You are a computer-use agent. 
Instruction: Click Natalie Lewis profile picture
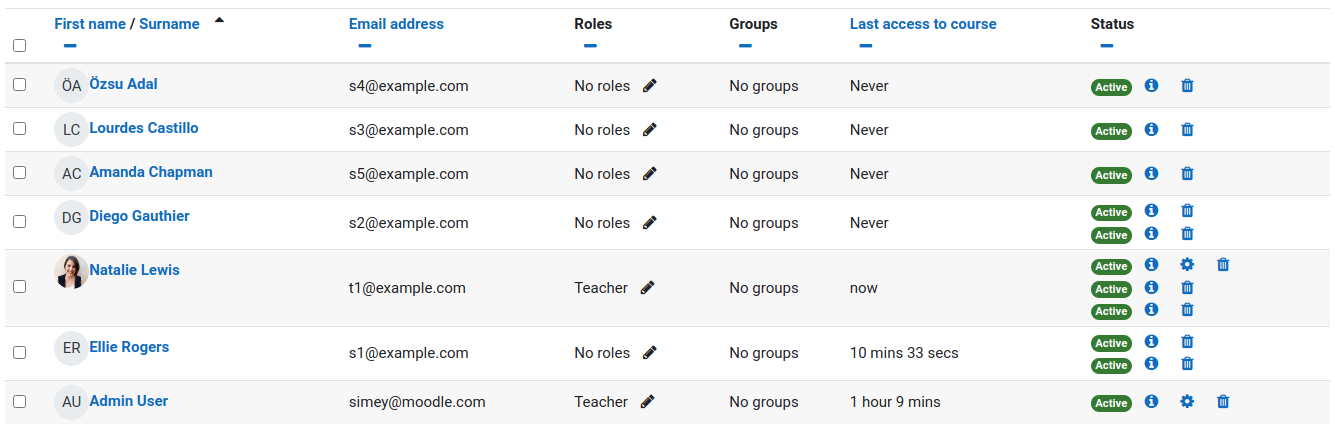click(71, 271)
